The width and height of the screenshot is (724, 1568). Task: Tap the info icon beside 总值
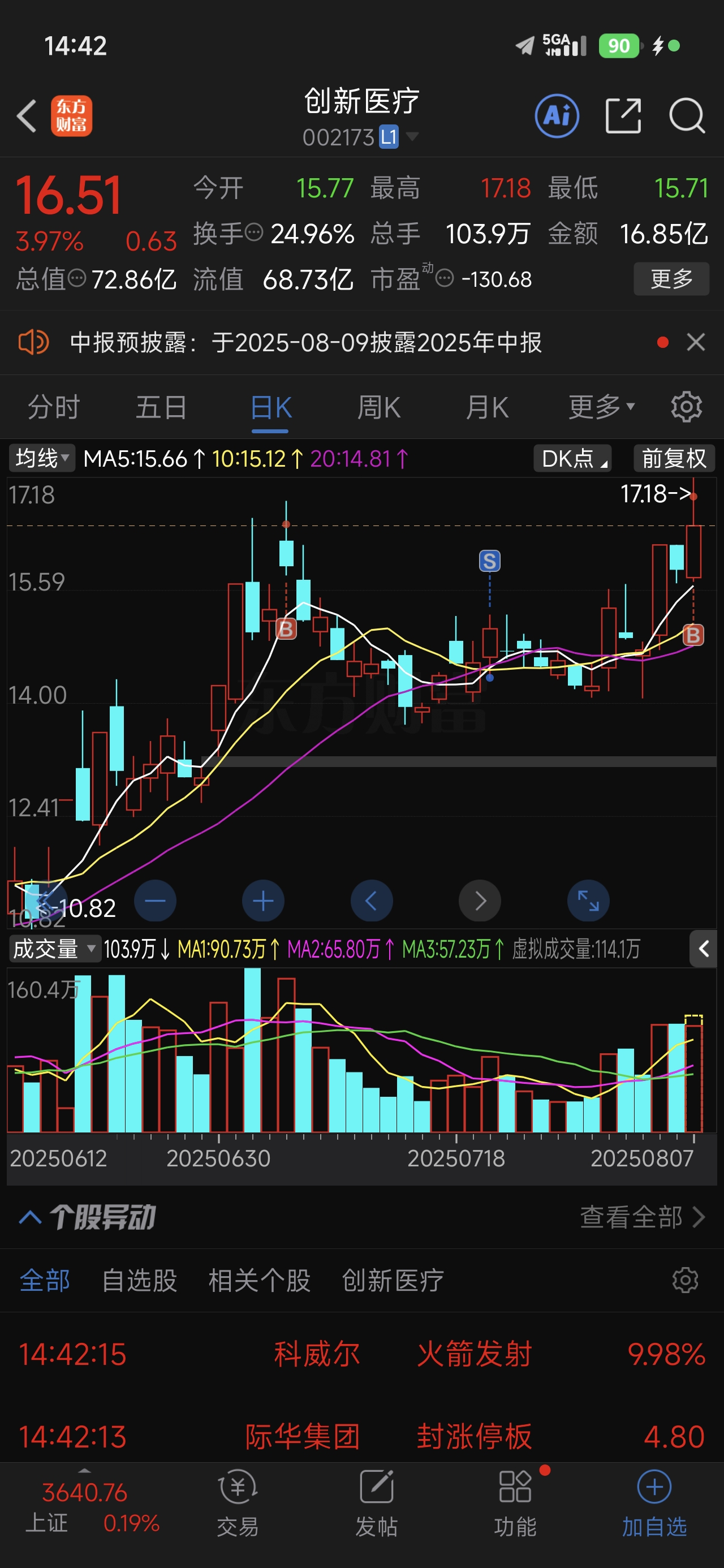(76, 279)
